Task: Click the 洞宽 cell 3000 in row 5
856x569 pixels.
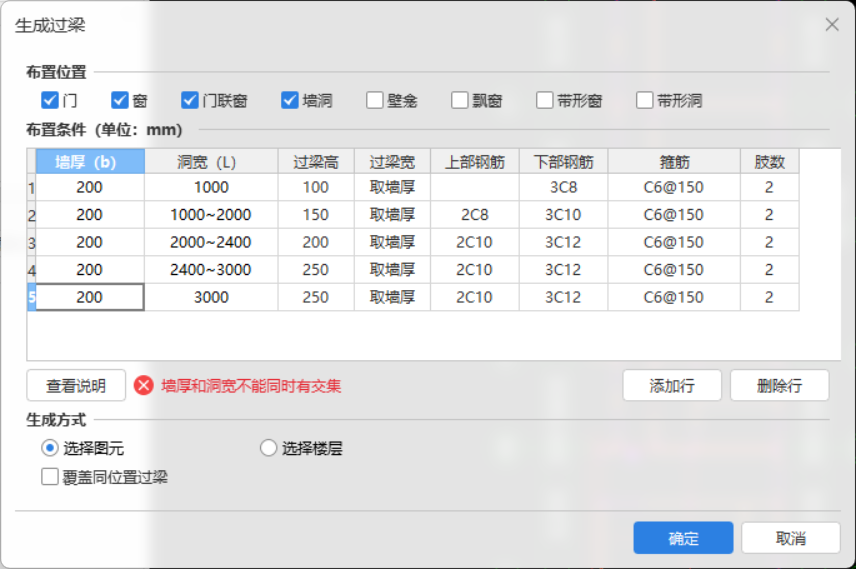Action: click(211, 297)
